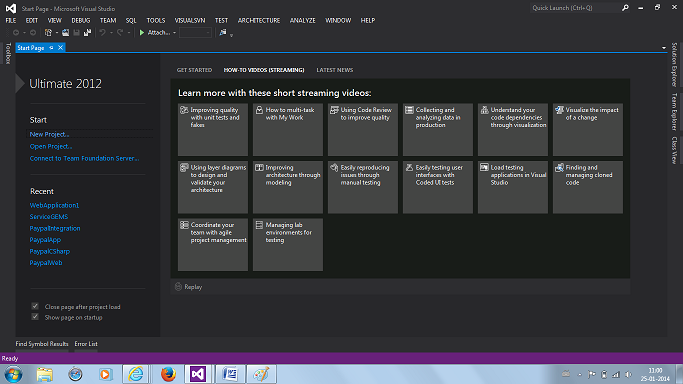Screen dimensions: 683x384
Task: Open recent project PaypalCSharp
Action: 50,251
